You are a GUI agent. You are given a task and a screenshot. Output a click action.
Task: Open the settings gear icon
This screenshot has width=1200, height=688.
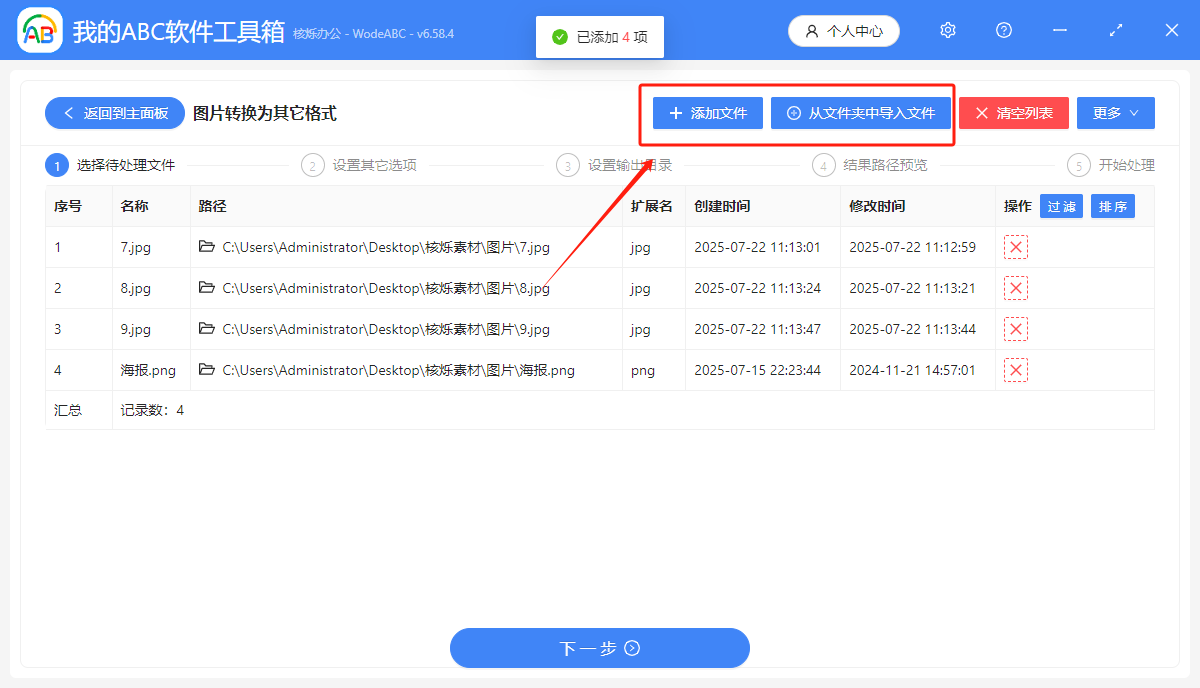click(947, 30)
